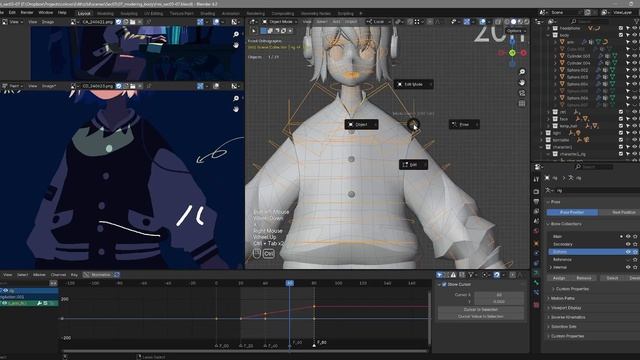The width and height of the screenshot is (640, 360).
Task: Click Cursor to Selection button in graph editor
Action: [480, 310]
